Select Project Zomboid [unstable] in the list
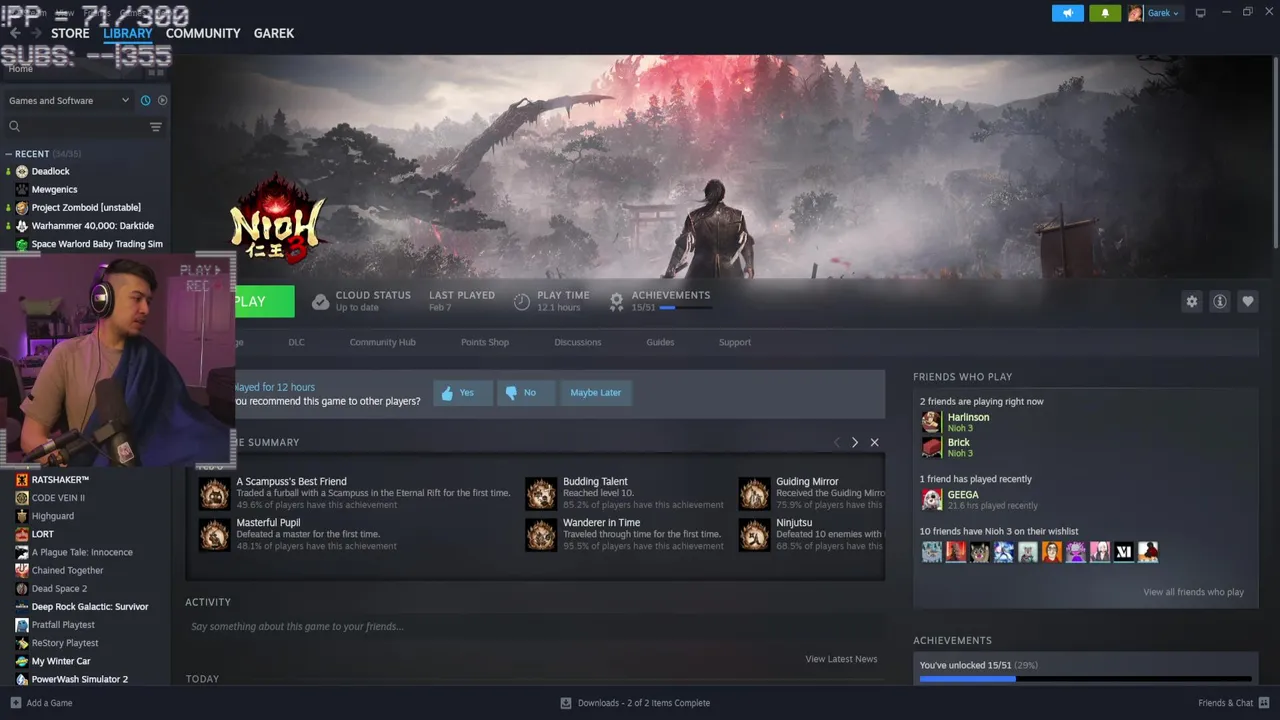 tap(85, 207)
